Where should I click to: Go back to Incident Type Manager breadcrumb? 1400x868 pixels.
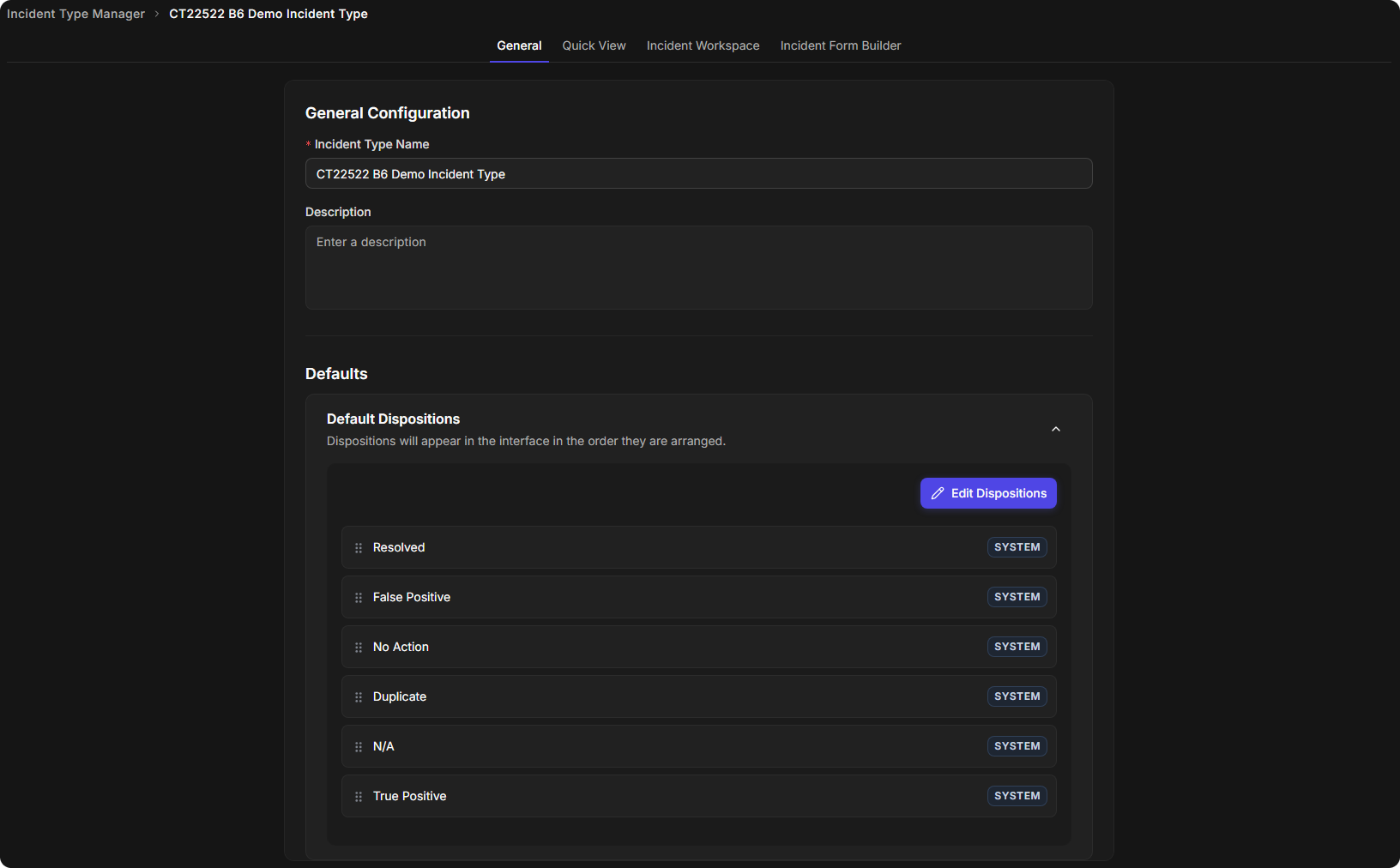[75, 14]
